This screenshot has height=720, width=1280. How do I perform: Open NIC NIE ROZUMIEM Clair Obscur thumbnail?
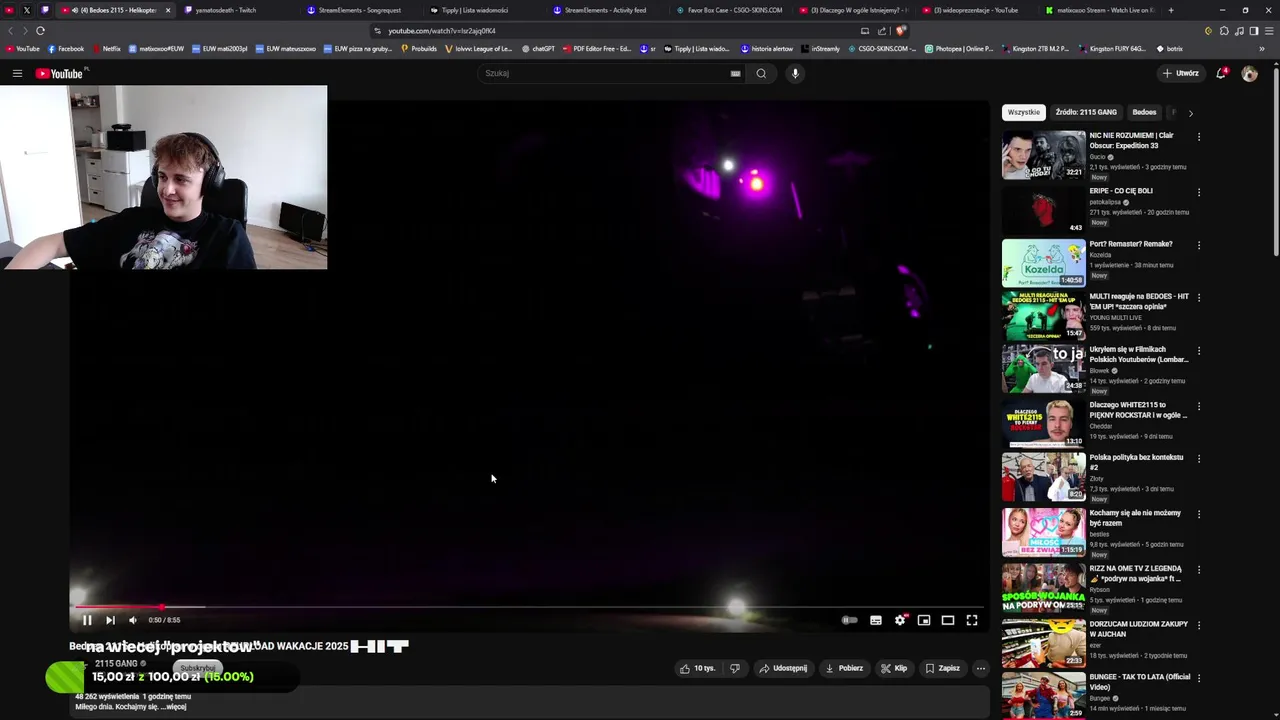coord(1043,155)
